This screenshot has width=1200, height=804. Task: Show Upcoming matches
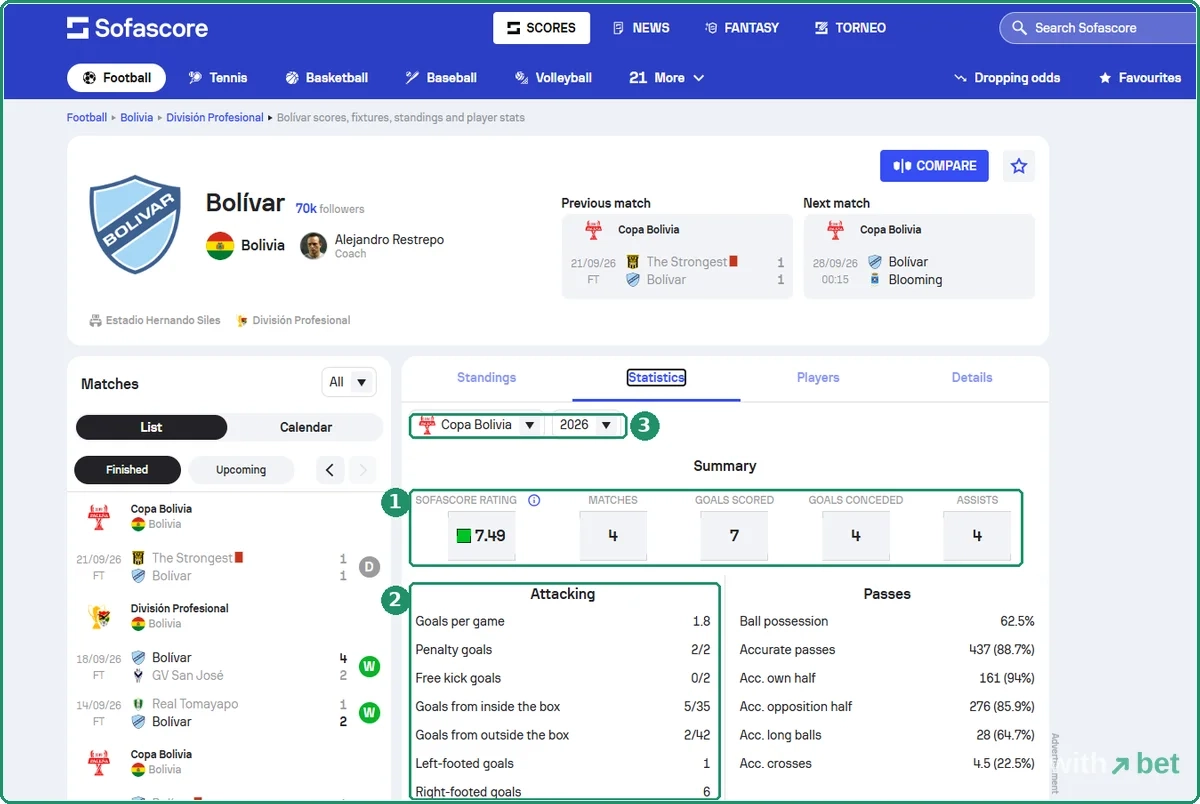coord(241,470)
